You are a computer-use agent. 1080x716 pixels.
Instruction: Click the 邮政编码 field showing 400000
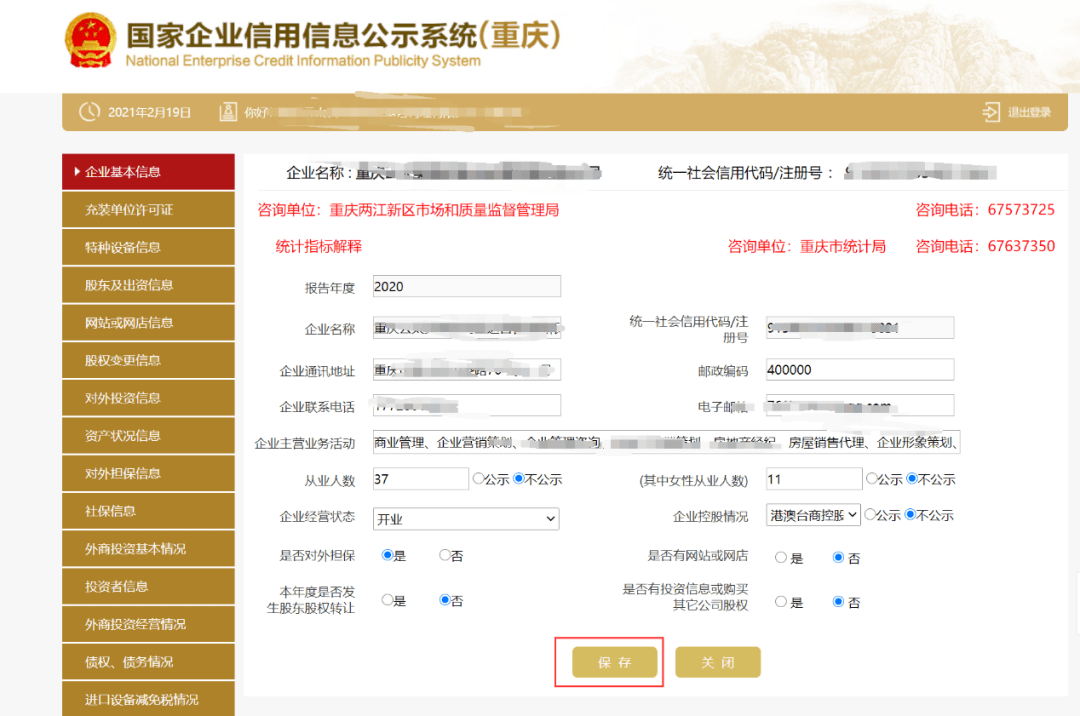tap(860, 370)
